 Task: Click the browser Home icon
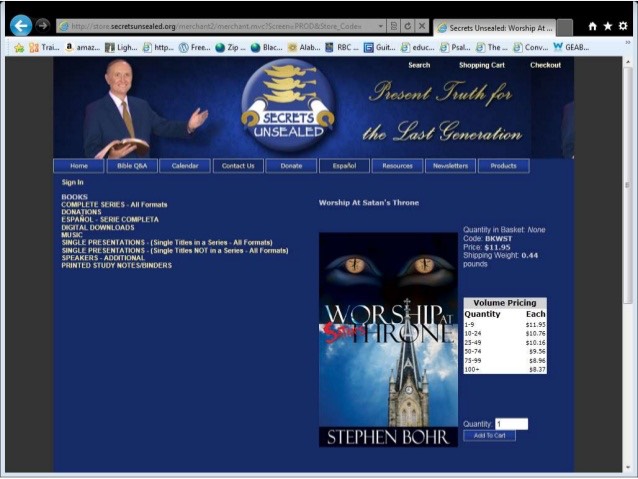tap(592, 26)
